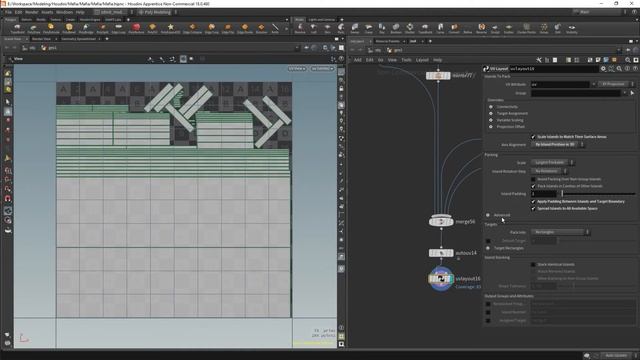Click the group selection arrow button
Image resolution: width=640 pixels, height=360 pixels.
point(632,93)
